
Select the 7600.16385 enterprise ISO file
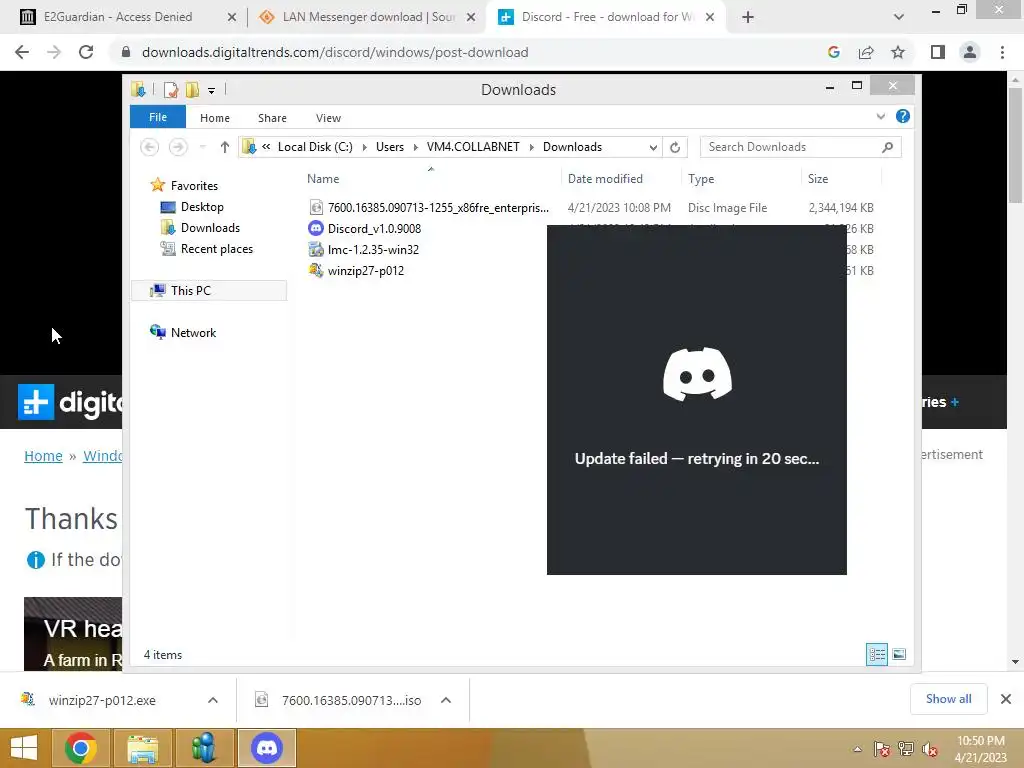pyautogui.click(x=438, y=208)
